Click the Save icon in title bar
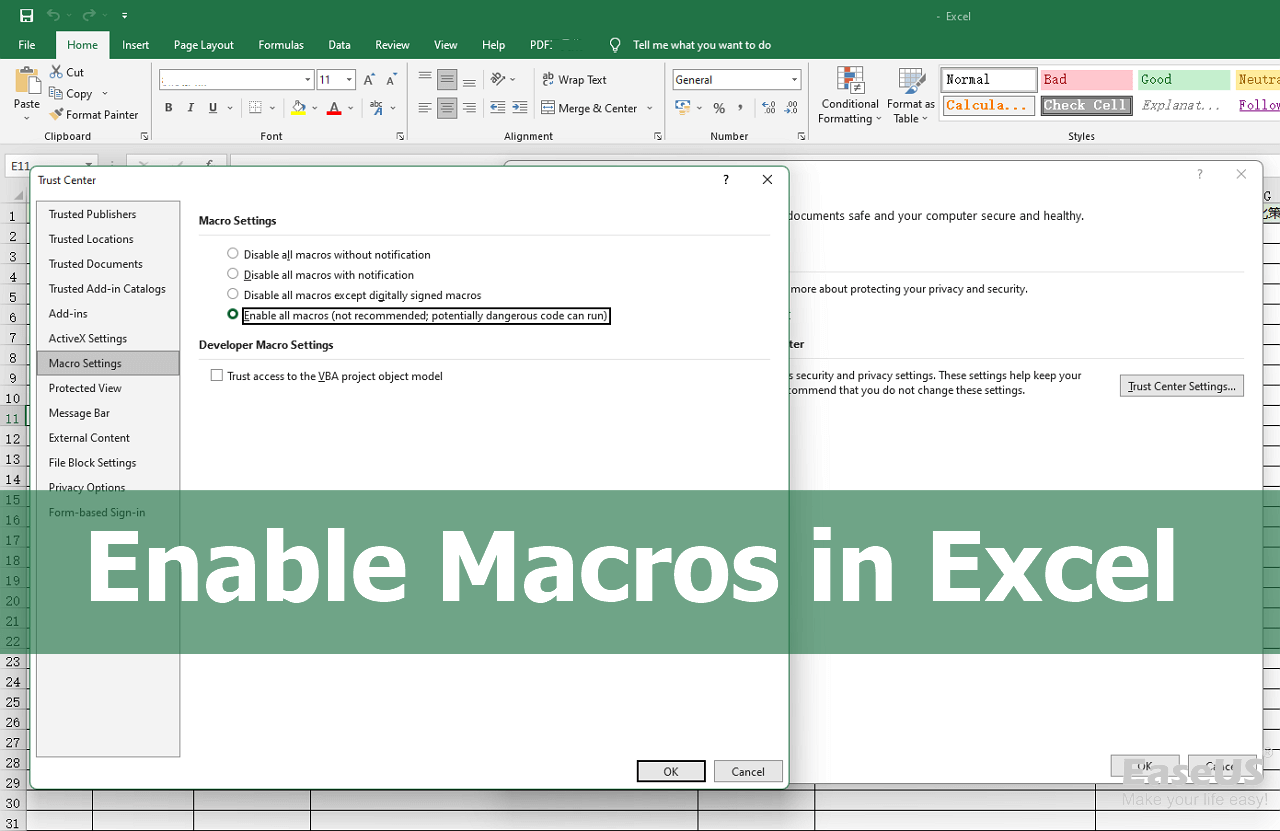1280x831 pixels. point(26,16)
